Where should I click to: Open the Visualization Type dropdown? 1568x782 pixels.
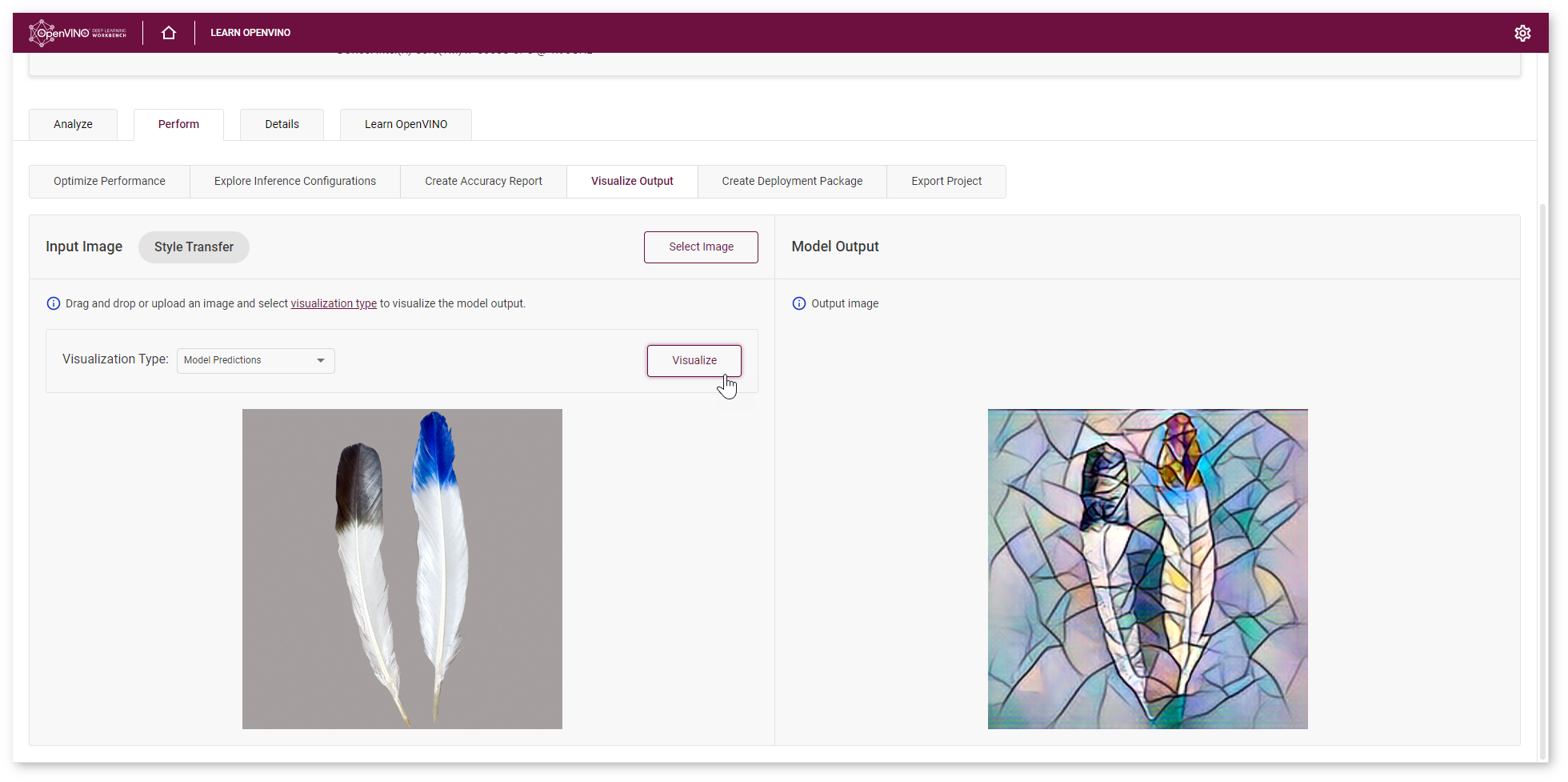pos(255,360)
